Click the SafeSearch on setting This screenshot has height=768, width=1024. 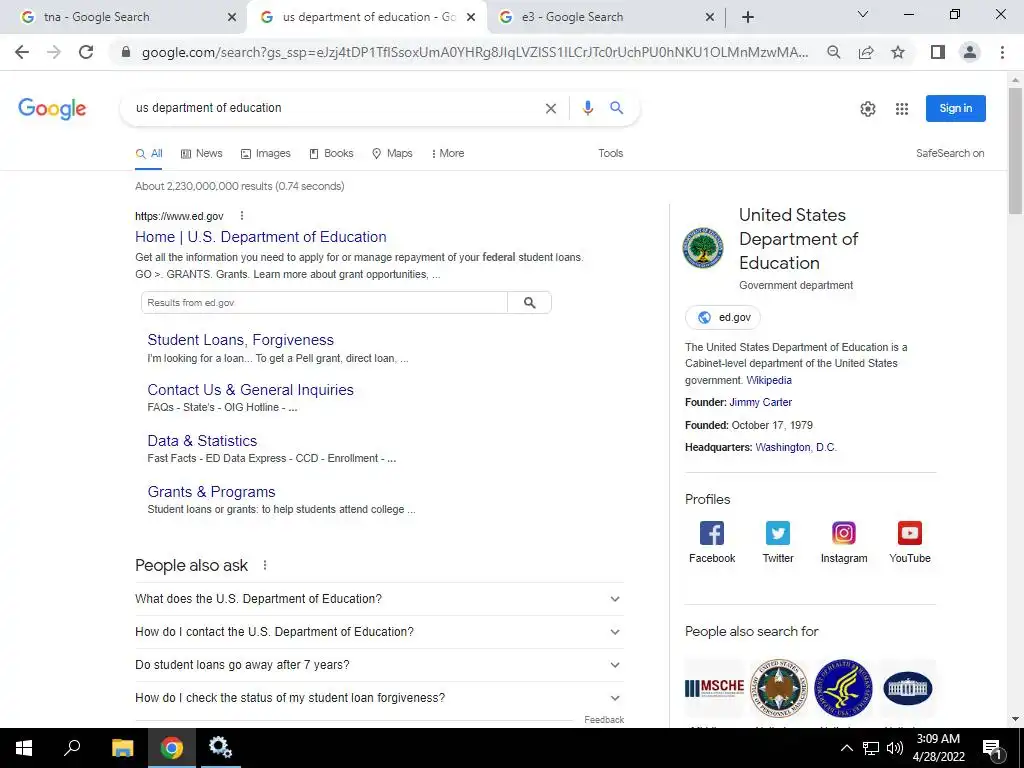click(x=950, y=153)
